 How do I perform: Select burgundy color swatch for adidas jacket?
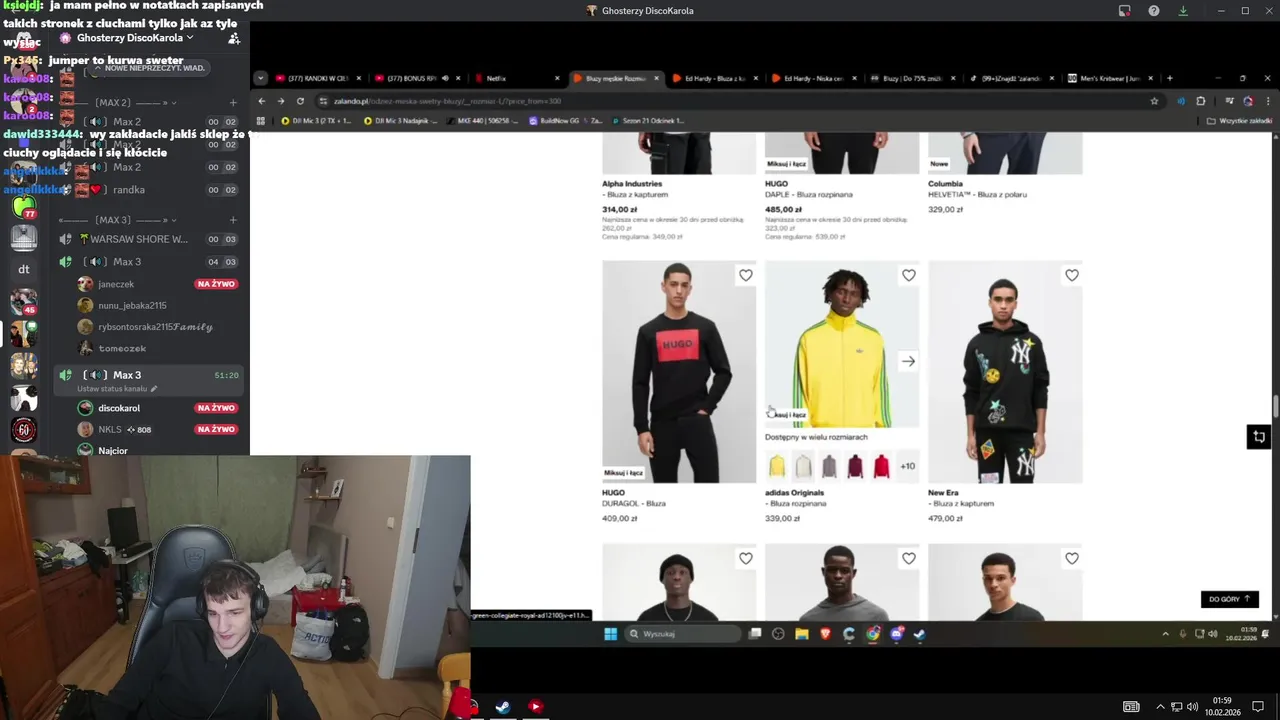point(855,466)
